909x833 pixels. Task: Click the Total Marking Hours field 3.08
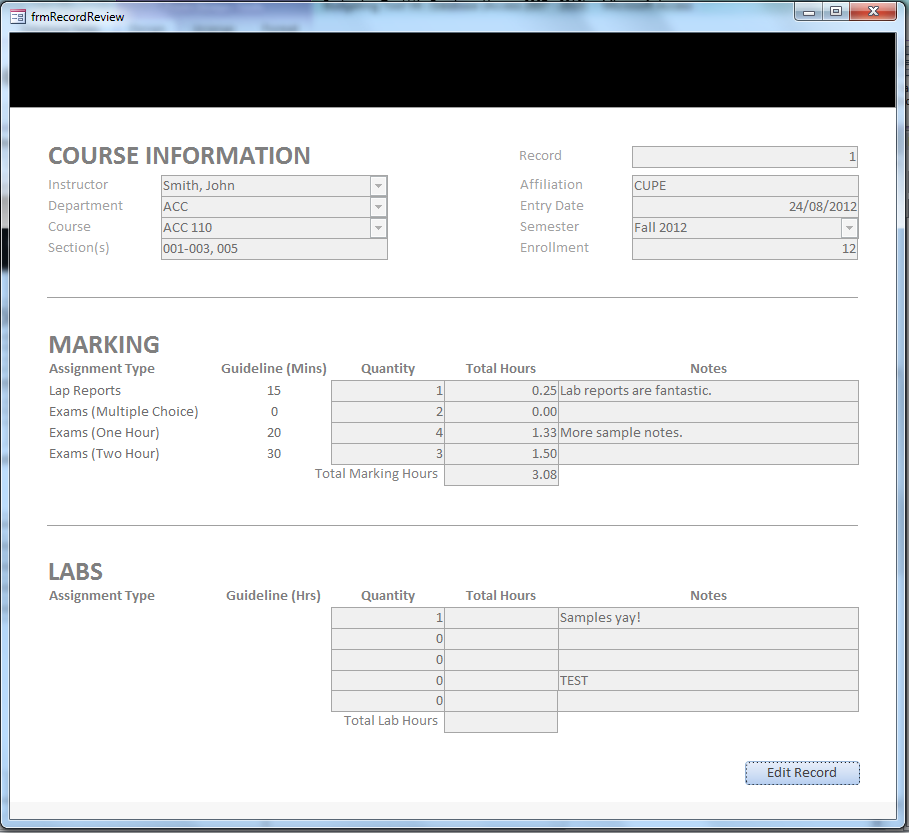(x=501, y=475)
